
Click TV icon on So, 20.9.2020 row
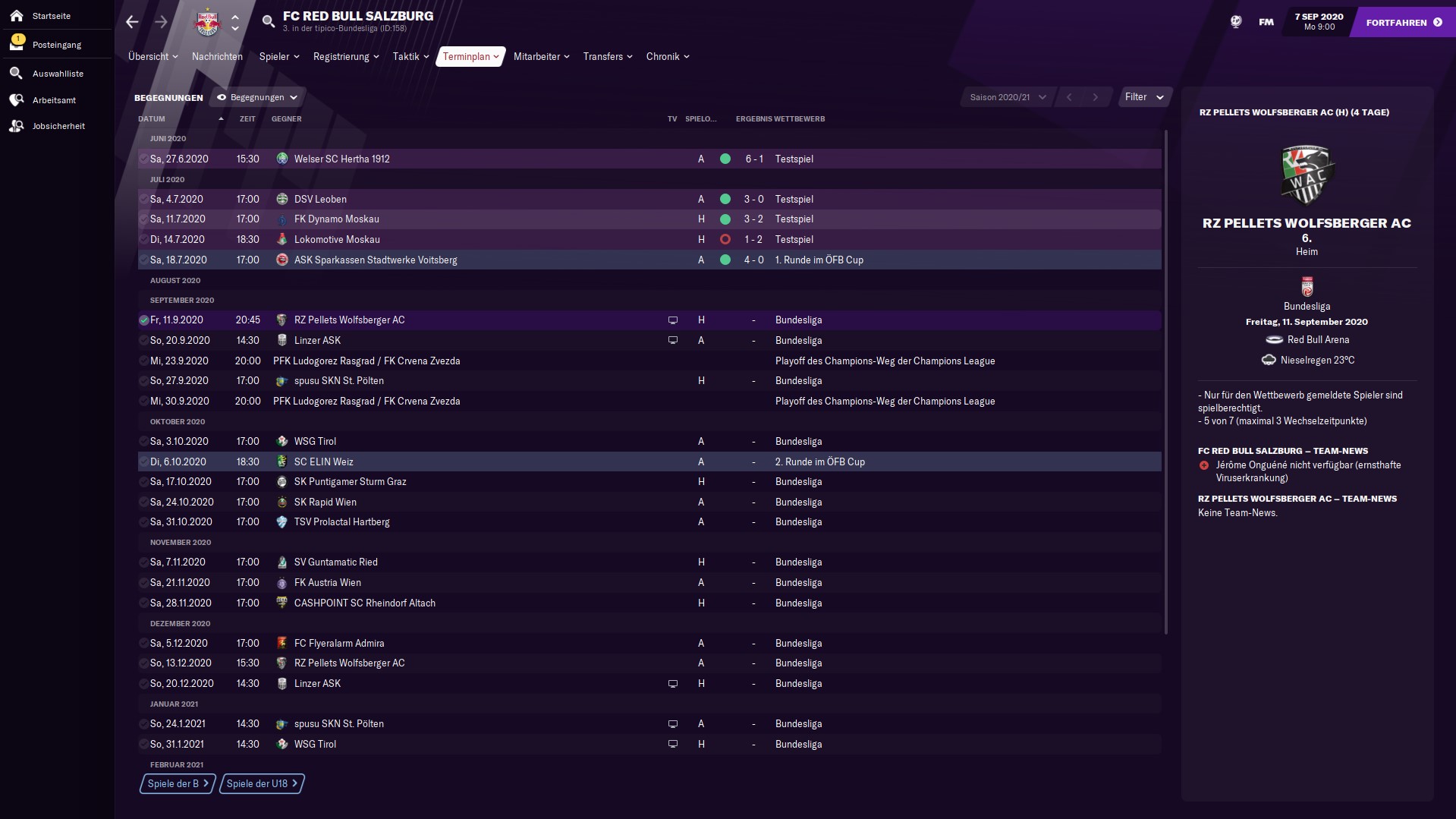point(672,340)
